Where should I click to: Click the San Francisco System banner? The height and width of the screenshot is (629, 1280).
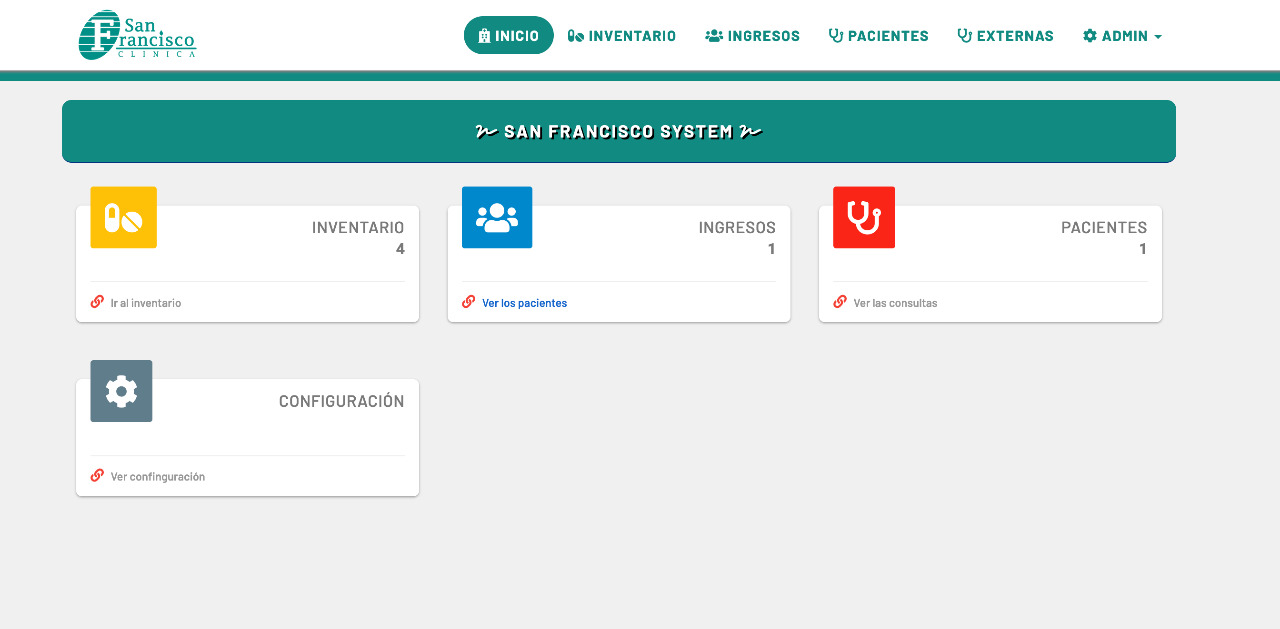618,131
